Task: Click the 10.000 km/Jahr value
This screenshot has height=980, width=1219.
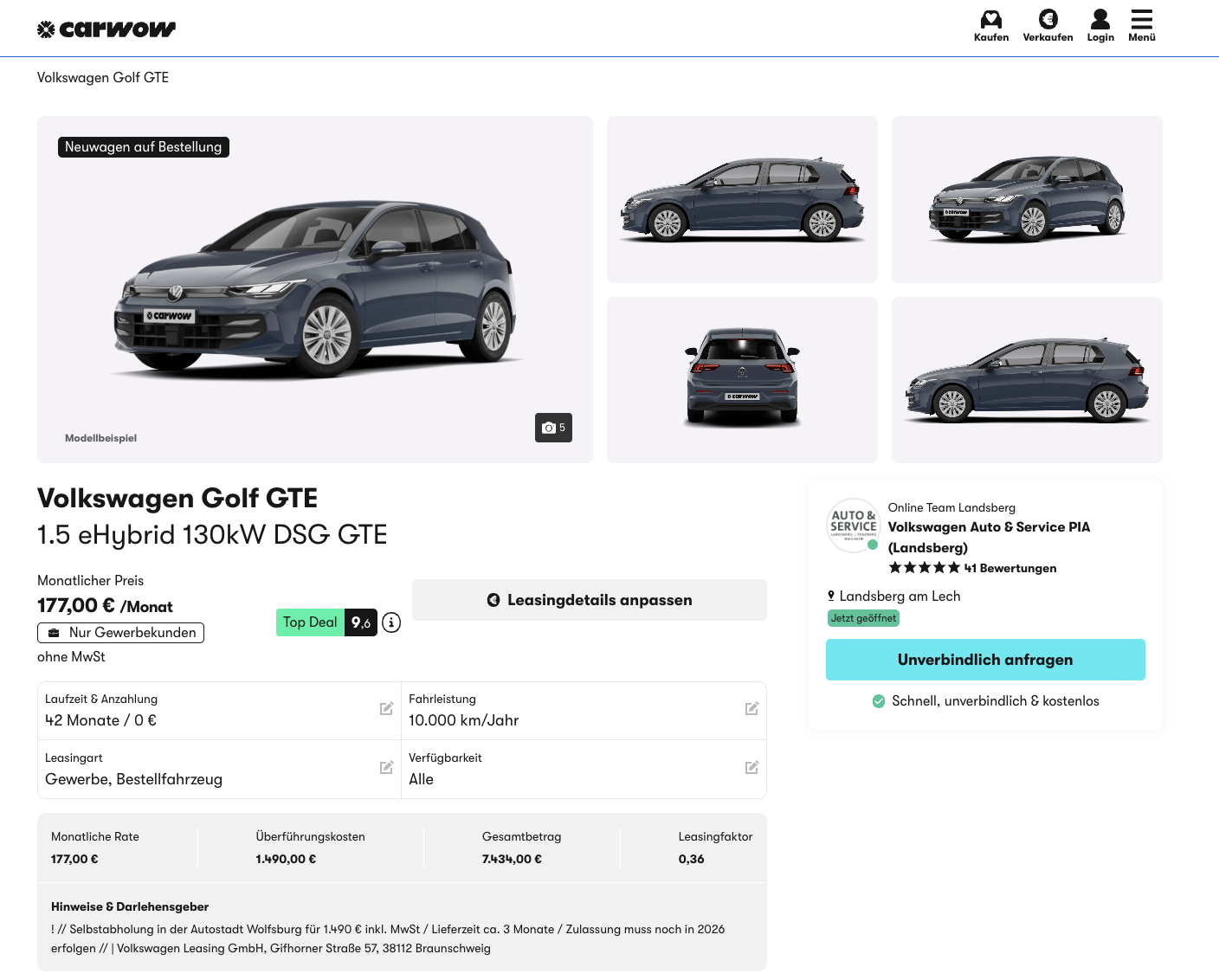Action: (x=464, y=720)
